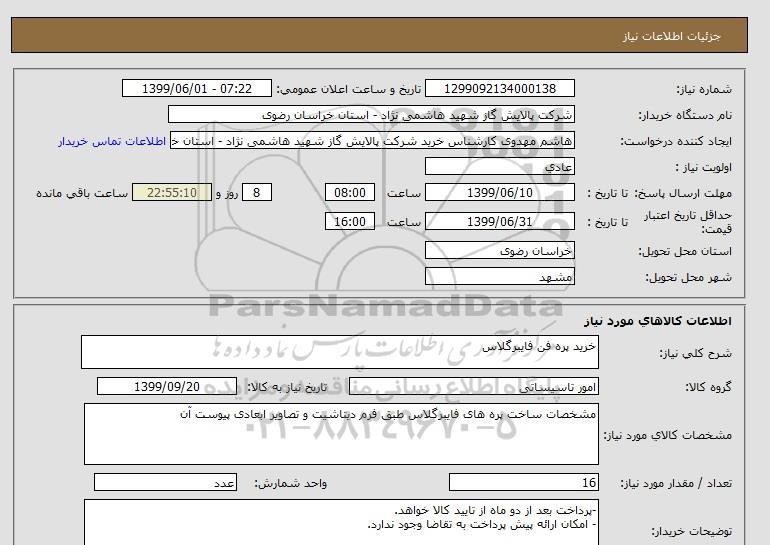
Task: Click the توضیحات خریدار text area
Action: pyautogui.click(x=340, y=522)
